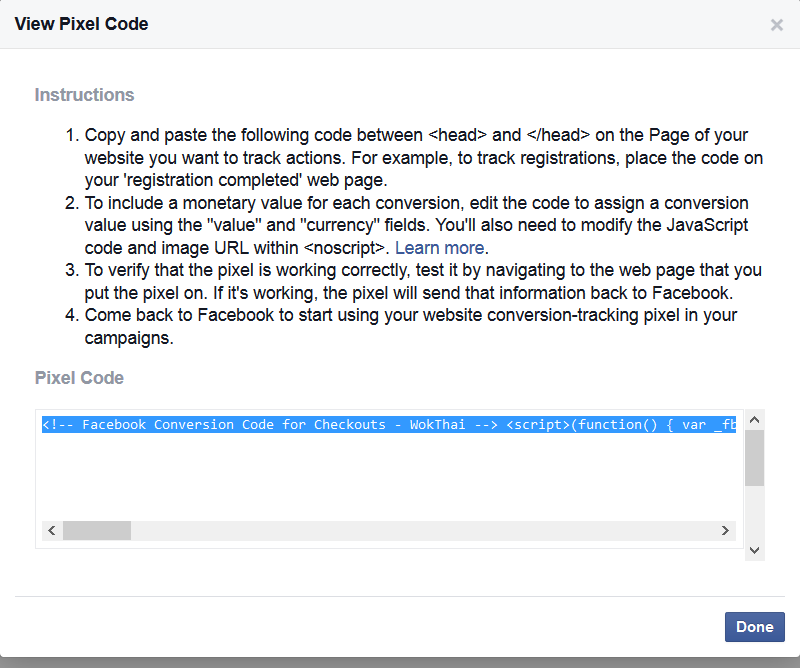
Task: Click the Instructions section heading
Action: 84,95
